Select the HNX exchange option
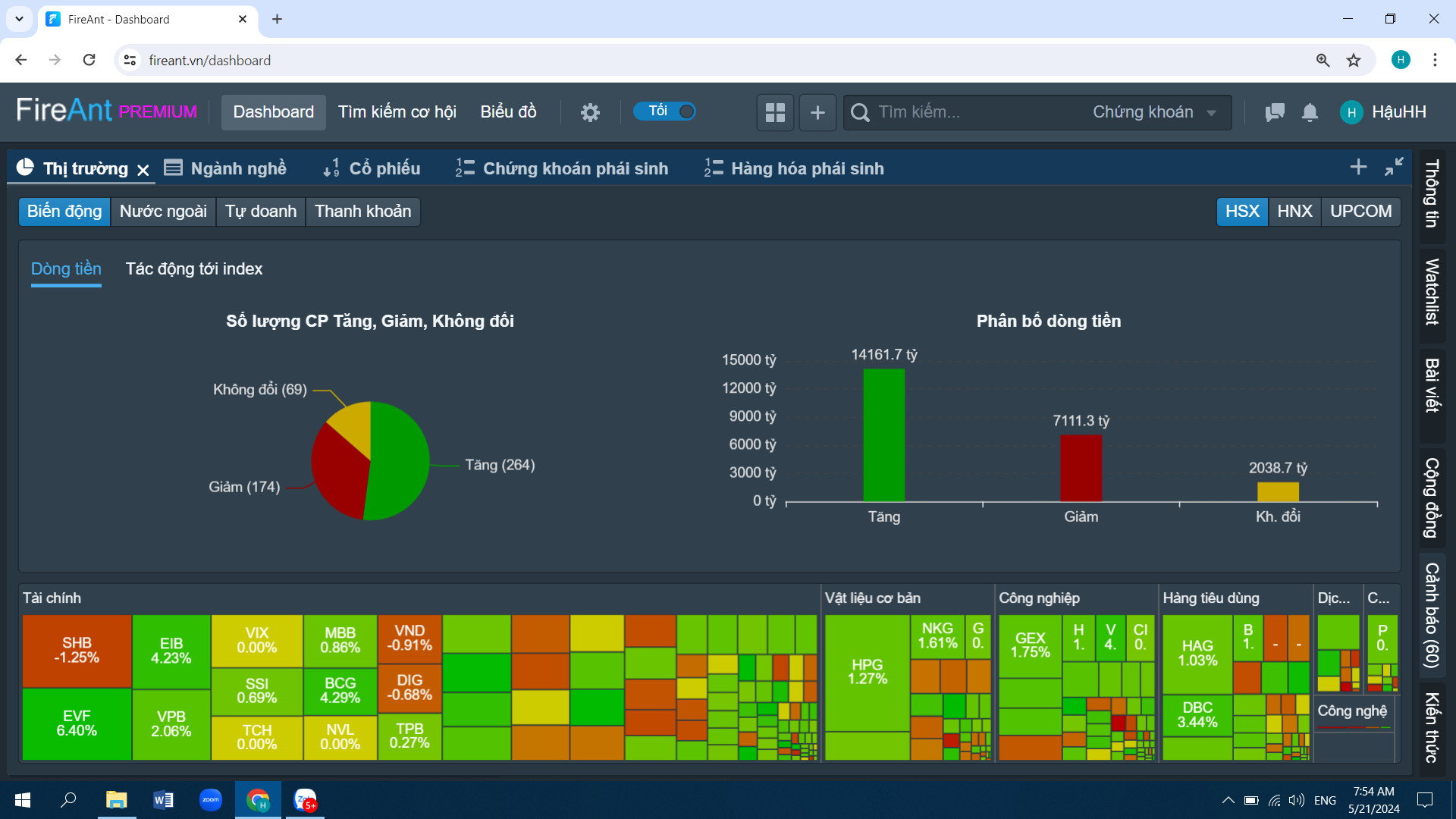Image resolution: width=1456 pixels, height=819 pixels. 1294,212
